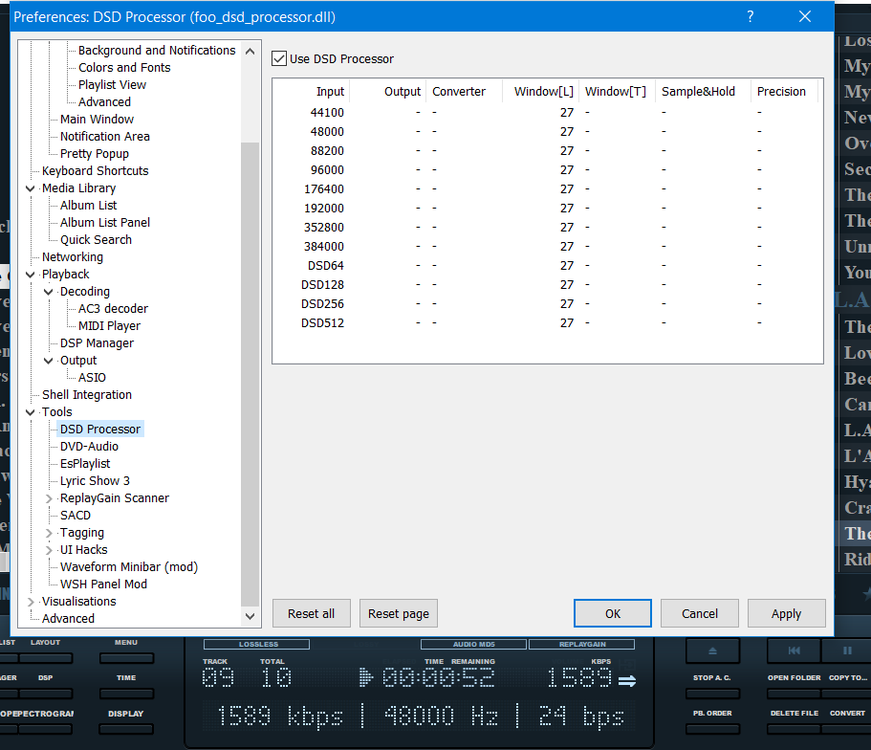Apply the current settings
The height and width of the screenshot is (750, 871).
point(786,613)
